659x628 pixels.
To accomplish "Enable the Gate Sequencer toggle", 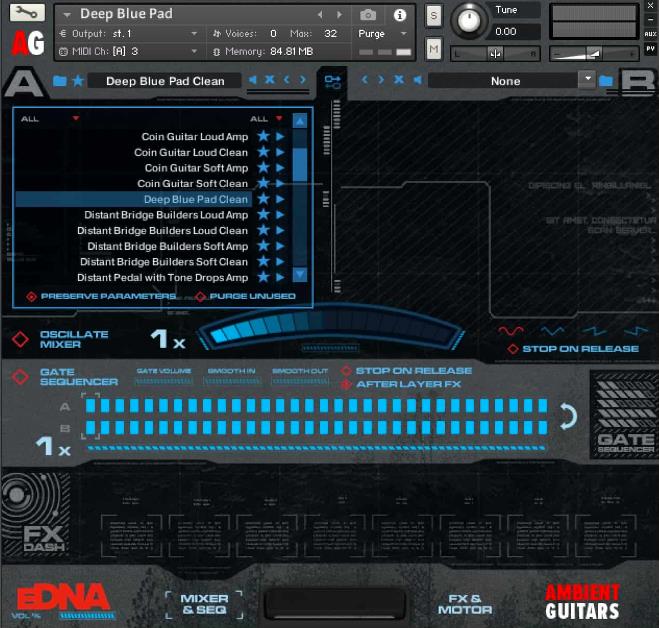I will click(x=20, y=377).
